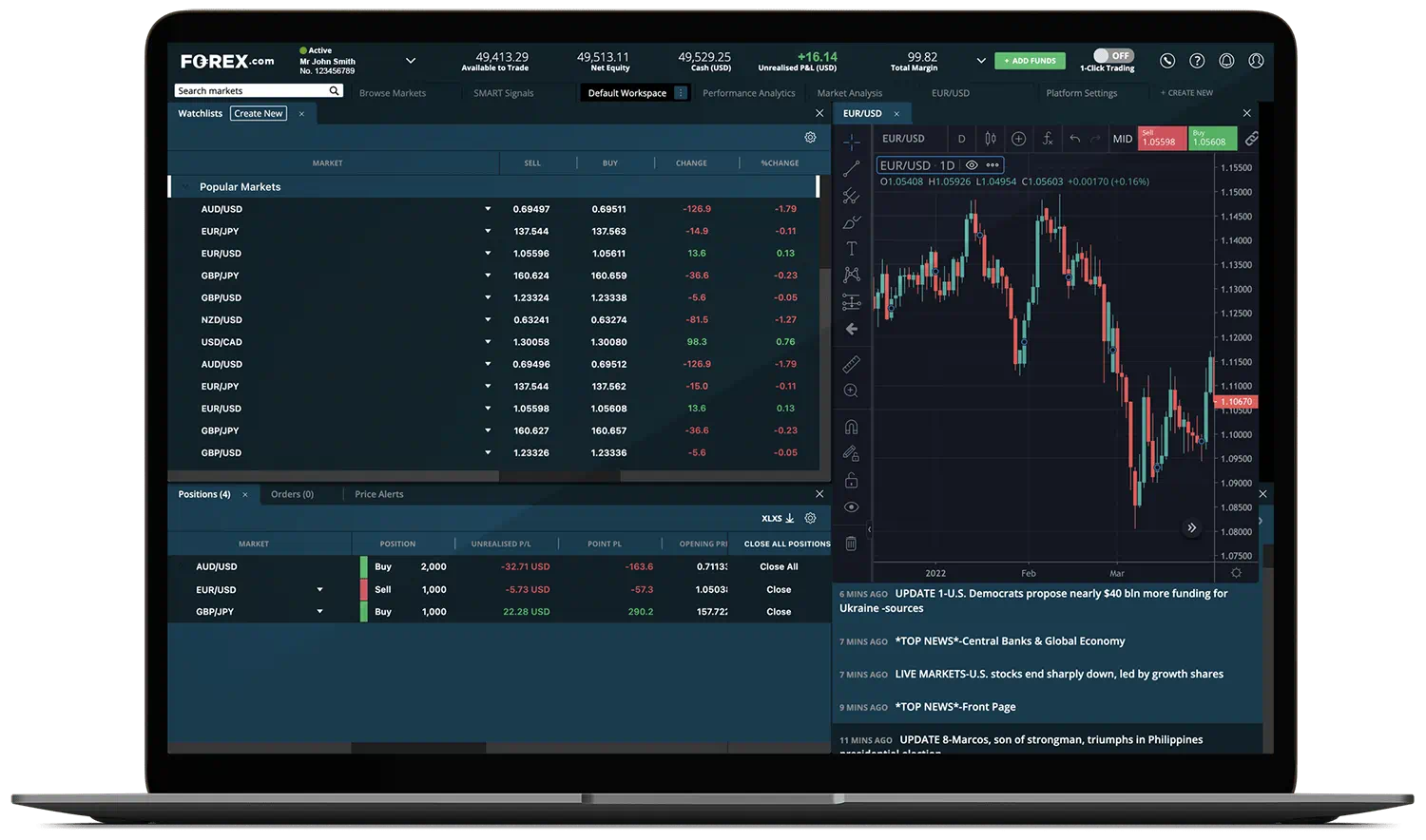Open the notifications bell
1426x840 pixels.
[x=1226, y=60]
